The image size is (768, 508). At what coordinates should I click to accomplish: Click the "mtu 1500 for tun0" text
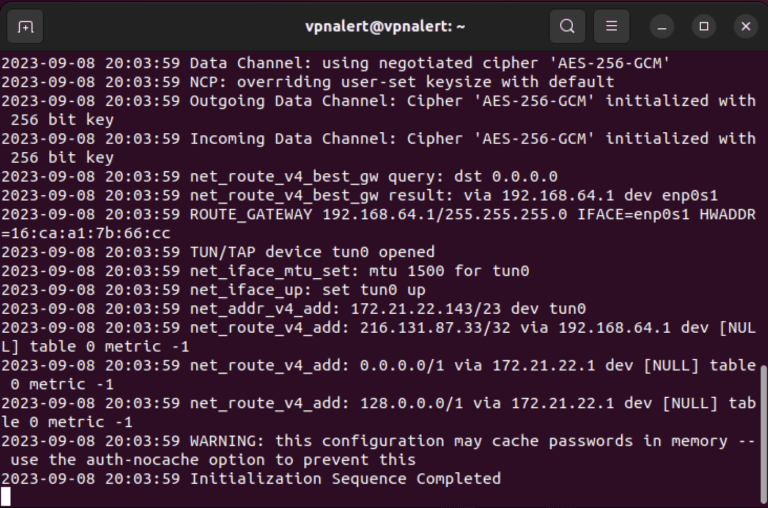tap(452, 271)
